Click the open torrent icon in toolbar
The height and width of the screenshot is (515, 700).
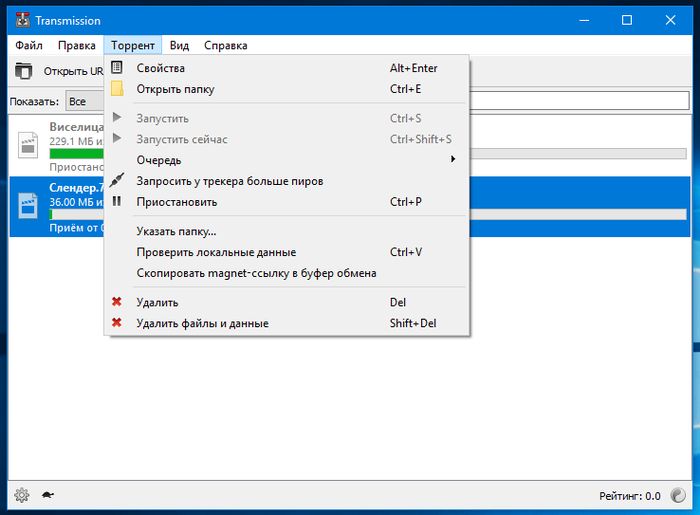click(x=22, y=71)
